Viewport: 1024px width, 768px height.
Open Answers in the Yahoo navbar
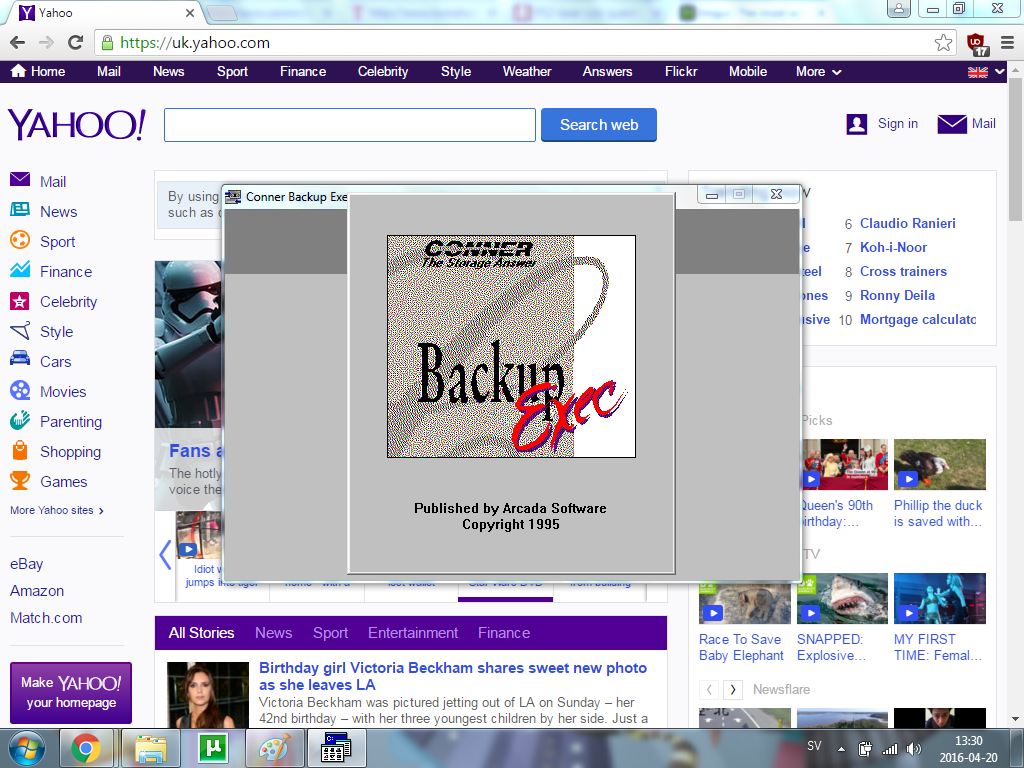pos(607,72)
